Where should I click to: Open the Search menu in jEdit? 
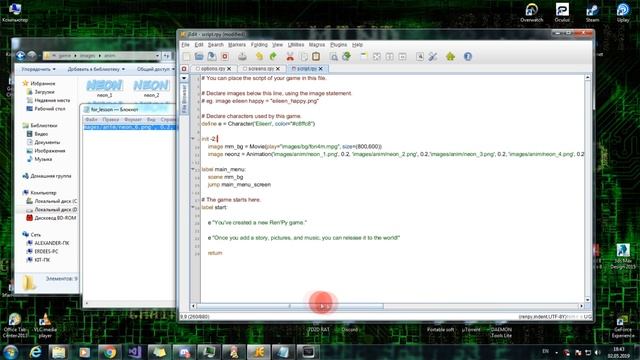[216, 44]
